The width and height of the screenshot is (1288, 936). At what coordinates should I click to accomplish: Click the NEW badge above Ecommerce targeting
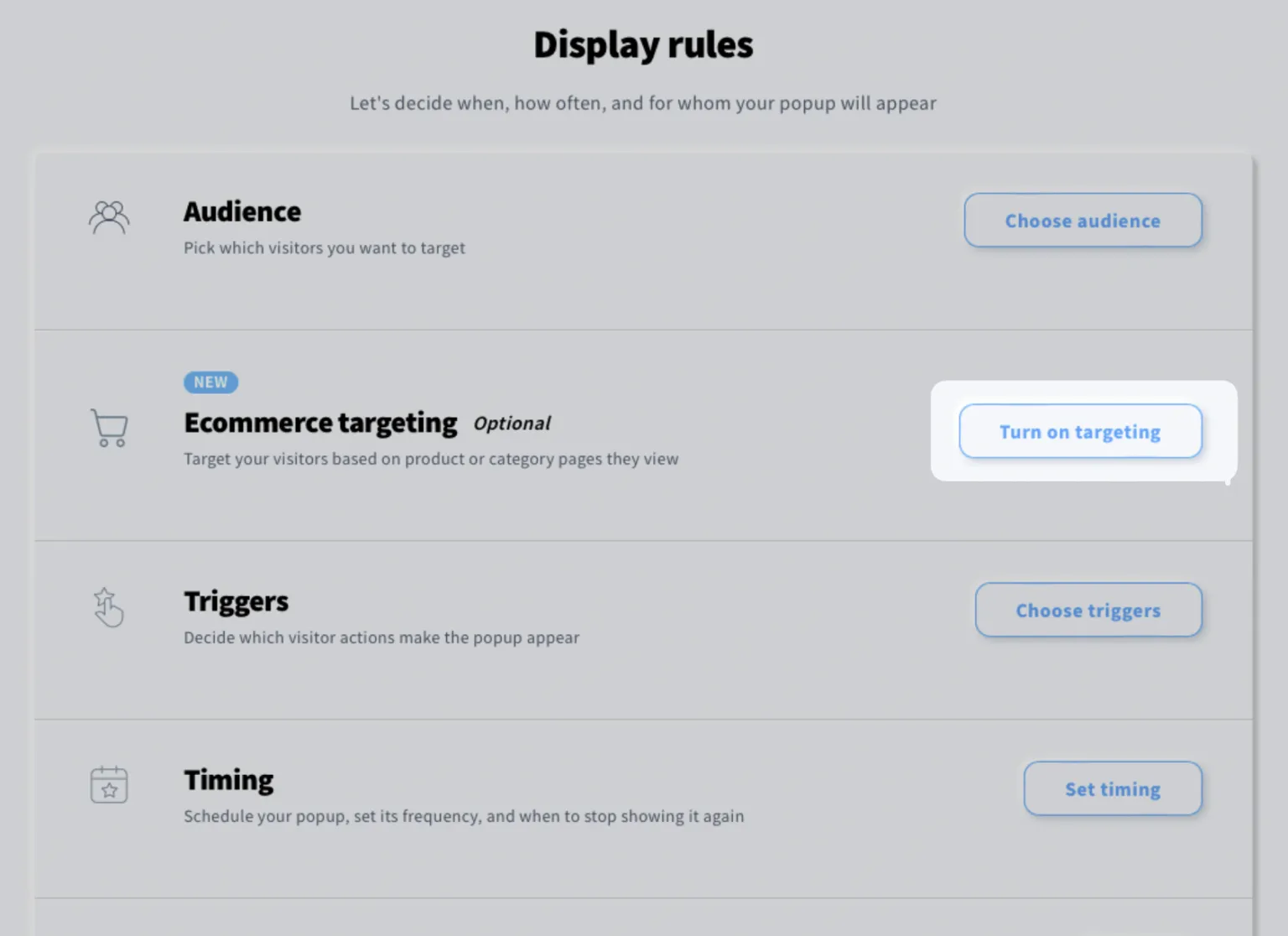pyautogui.click(x=210, y=382)
